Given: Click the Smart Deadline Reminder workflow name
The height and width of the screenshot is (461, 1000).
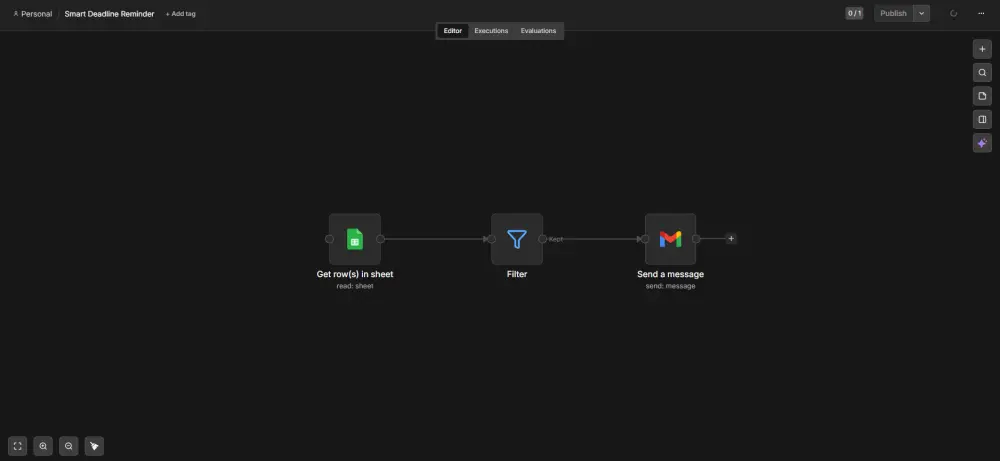Looking at the screenshot, I should (109, 13).
